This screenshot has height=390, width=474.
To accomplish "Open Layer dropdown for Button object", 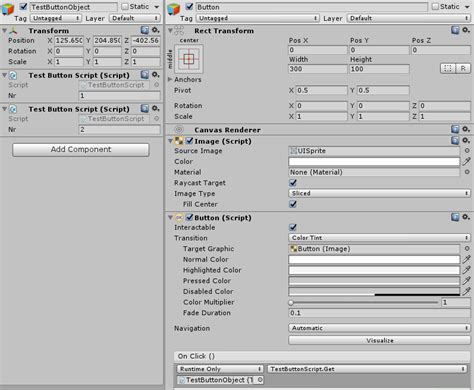I will pyautogui.click(x=409, y=18).
